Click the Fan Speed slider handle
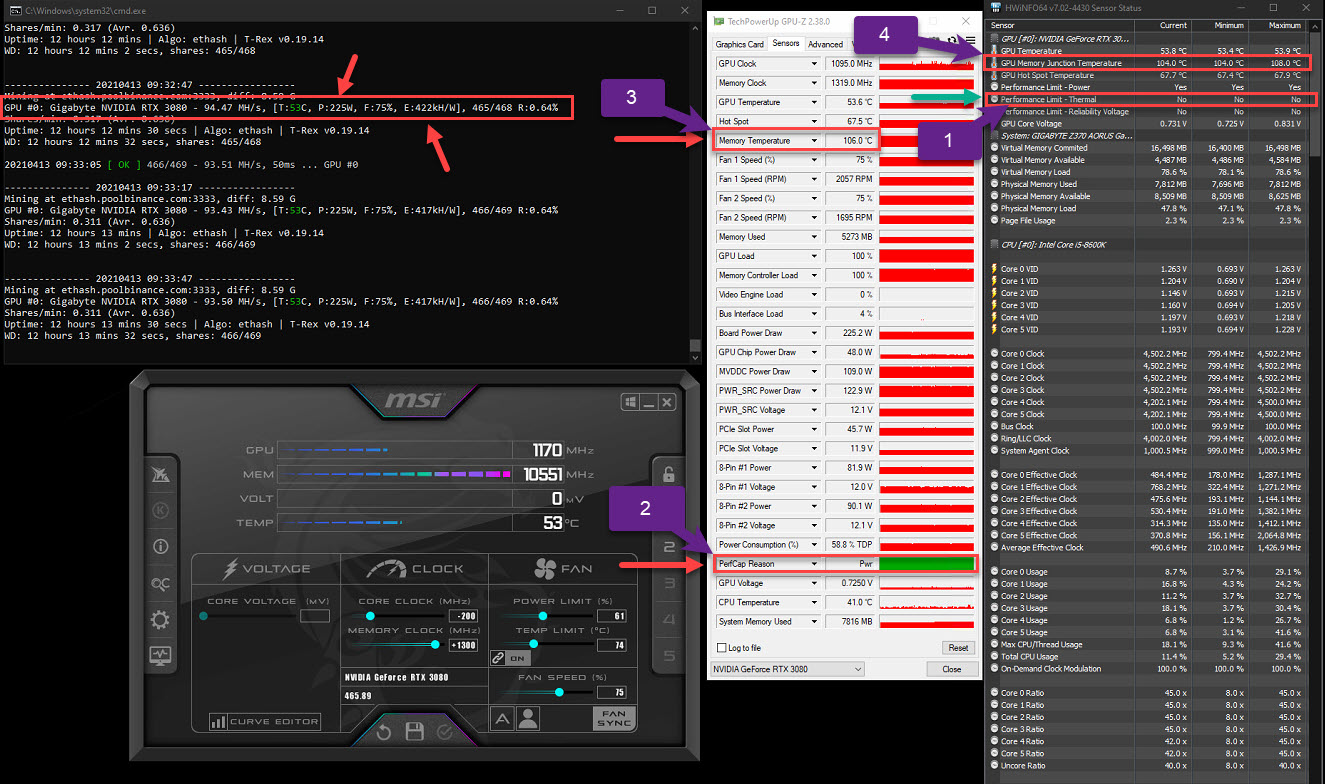This screenshot has height=784, width=1325. (x=559, y=691)
